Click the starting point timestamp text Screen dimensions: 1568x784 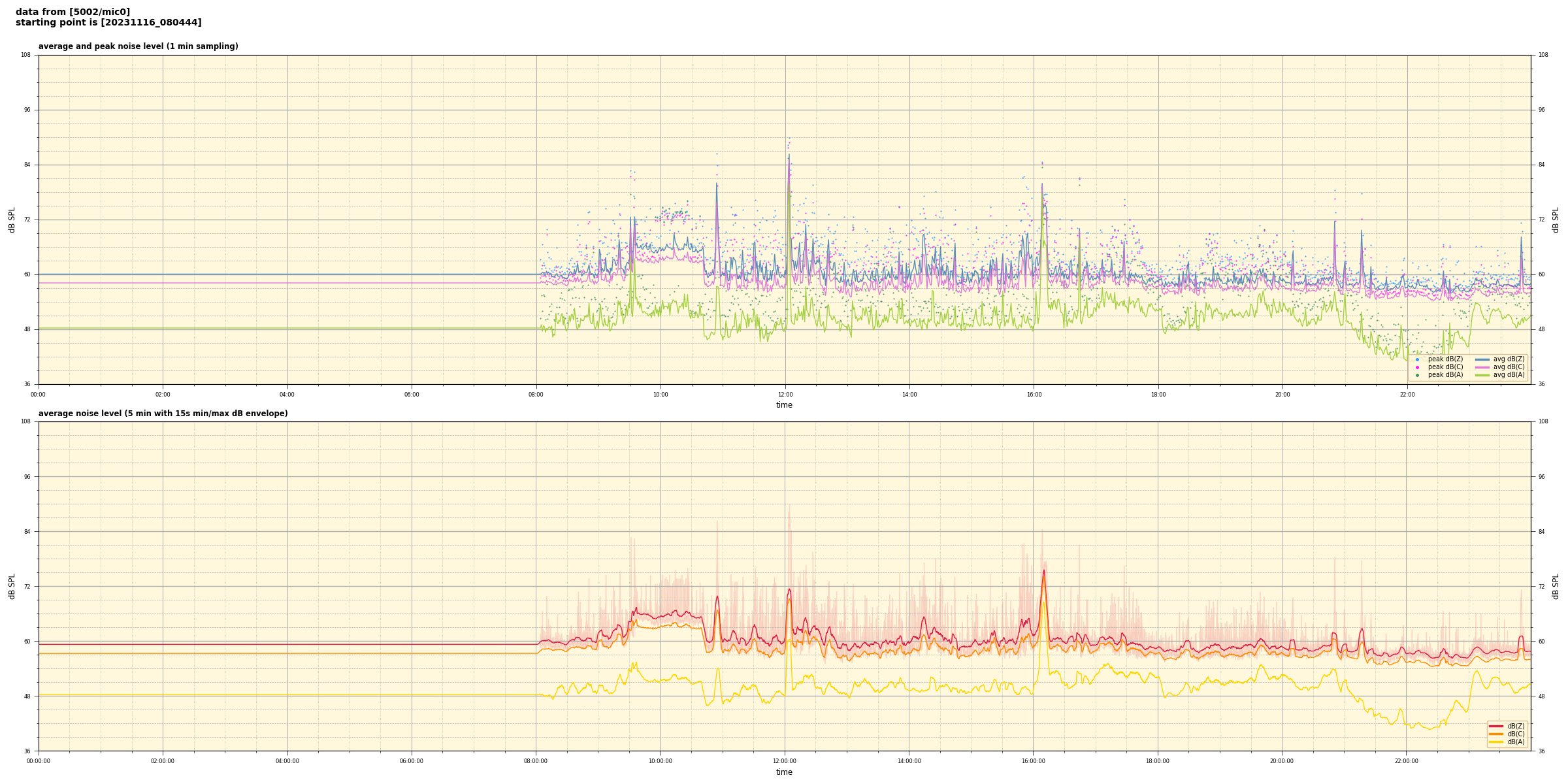[x=108, y=23]
